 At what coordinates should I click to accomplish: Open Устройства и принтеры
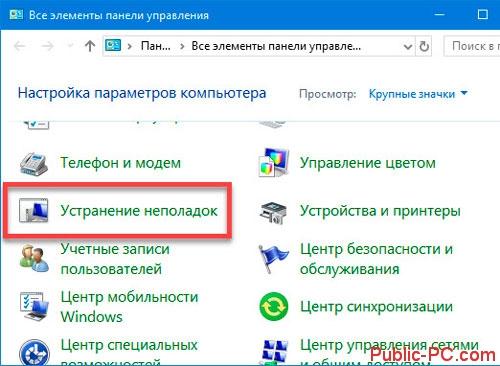(380, 211)
